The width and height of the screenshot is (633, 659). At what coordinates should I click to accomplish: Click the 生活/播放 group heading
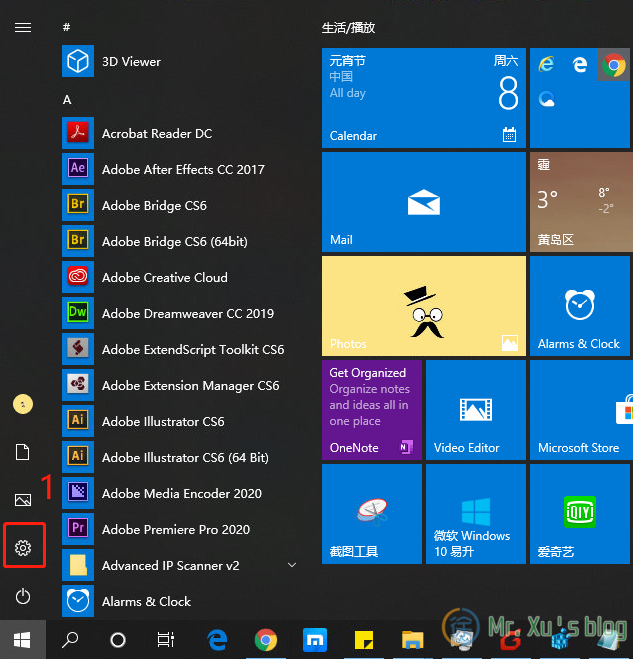pyautogui.click(x=348, y=28)
